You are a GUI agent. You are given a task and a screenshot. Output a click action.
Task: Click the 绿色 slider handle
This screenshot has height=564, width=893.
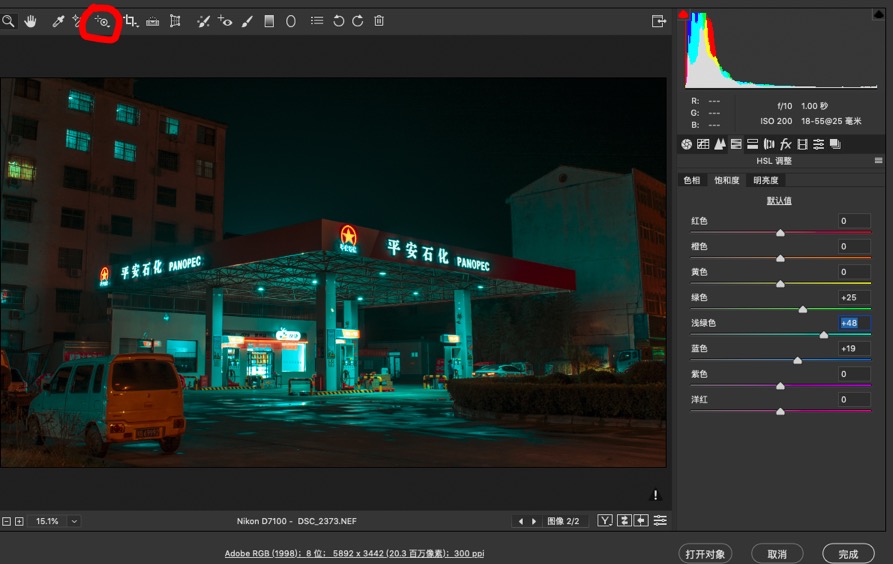[x=802, y=309]
